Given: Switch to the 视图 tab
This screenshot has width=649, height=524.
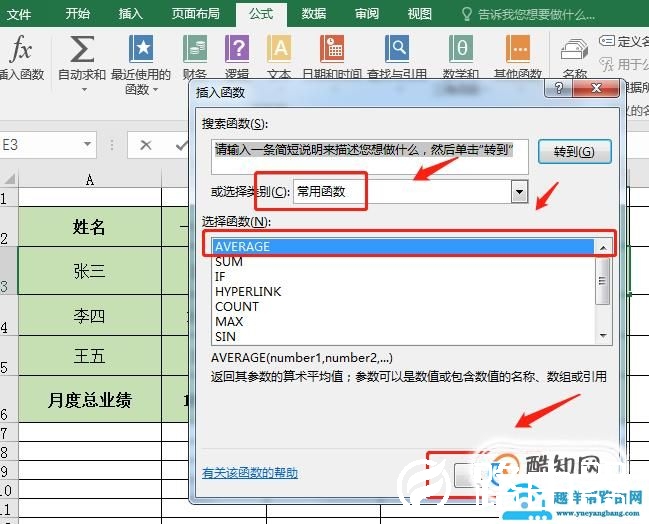Looking at the screenshot, I should point(419,14).
